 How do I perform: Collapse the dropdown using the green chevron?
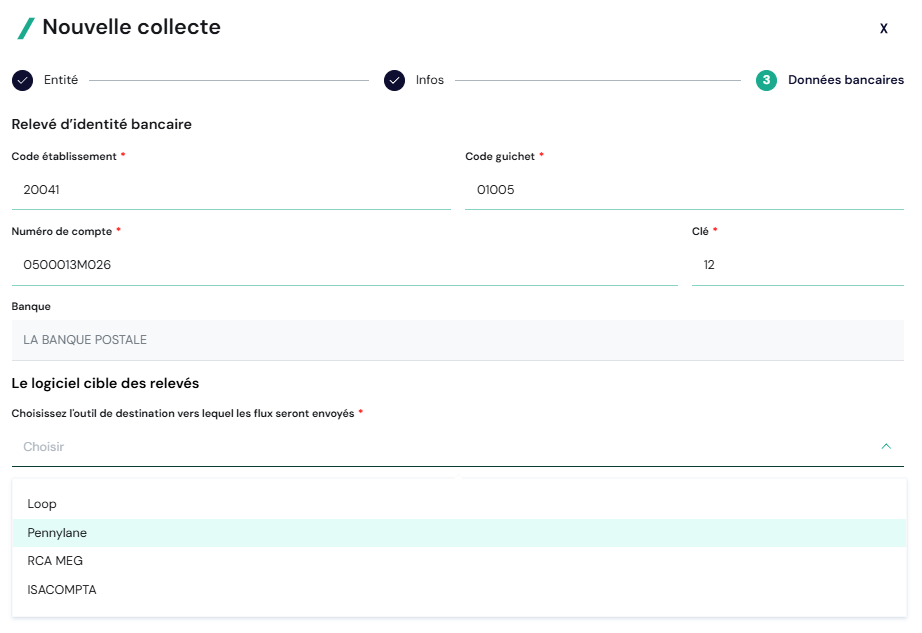pyautogui.click(x=886, y=447)
